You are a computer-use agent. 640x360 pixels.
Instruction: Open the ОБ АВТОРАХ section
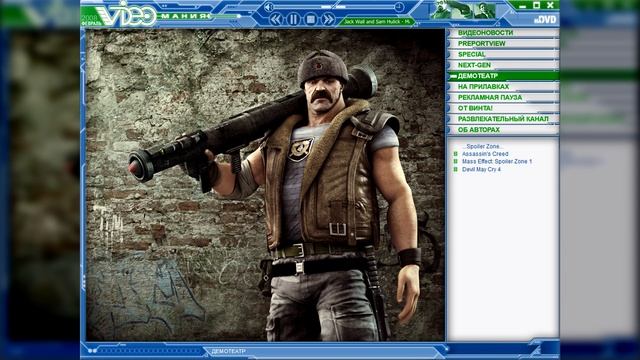[503, 129]
